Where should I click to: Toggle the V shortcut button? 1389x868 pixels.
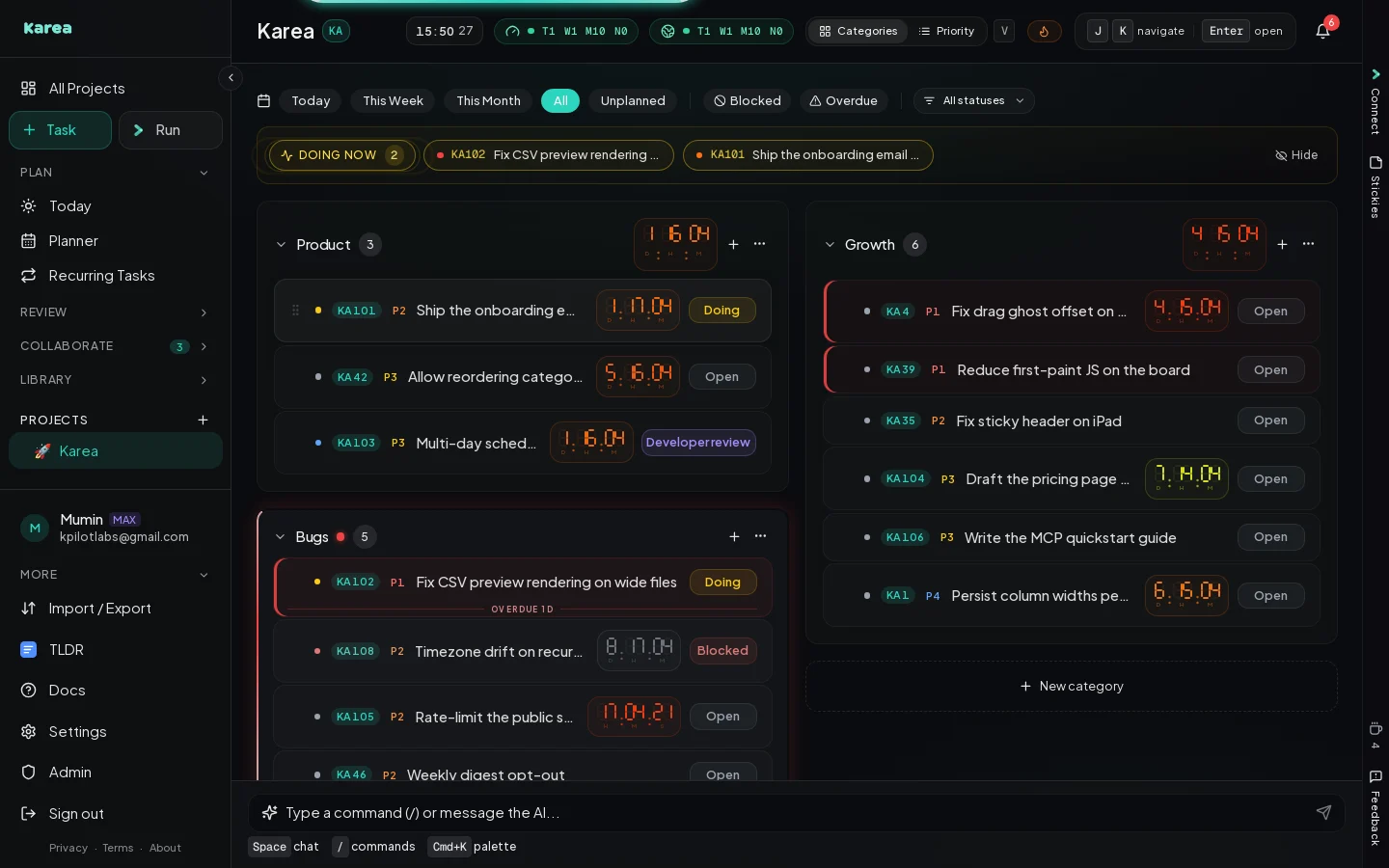pos(1004,31)
